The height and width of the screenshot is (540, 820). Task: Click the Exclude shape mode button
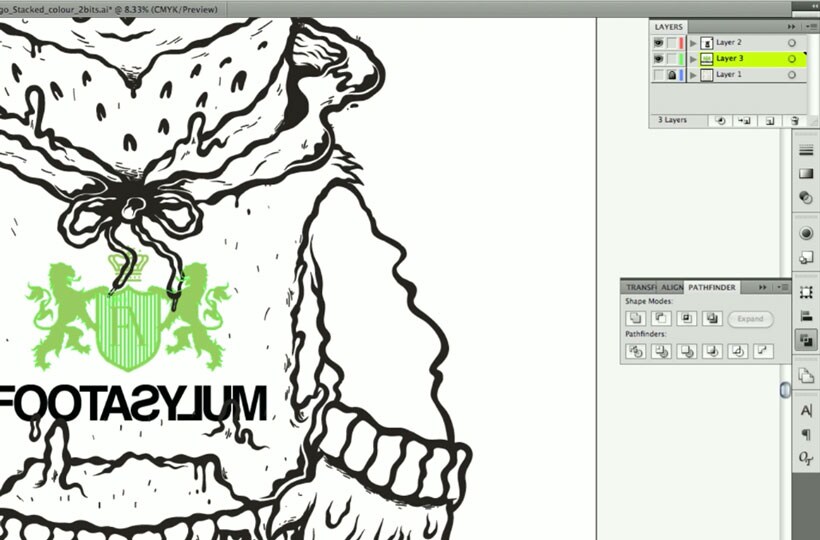pos(712,318)
